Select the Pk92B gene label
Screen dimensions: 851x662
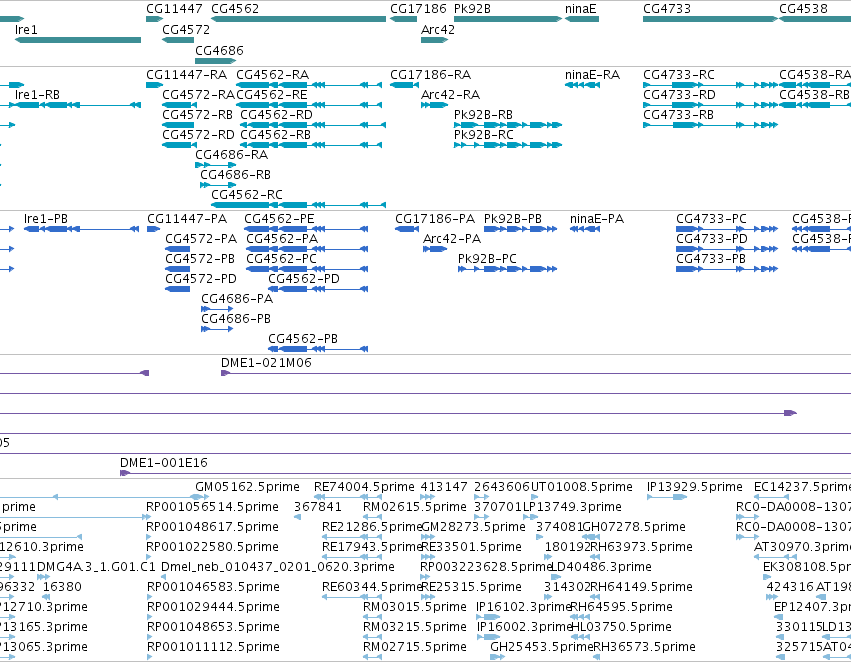click(472, 9)
